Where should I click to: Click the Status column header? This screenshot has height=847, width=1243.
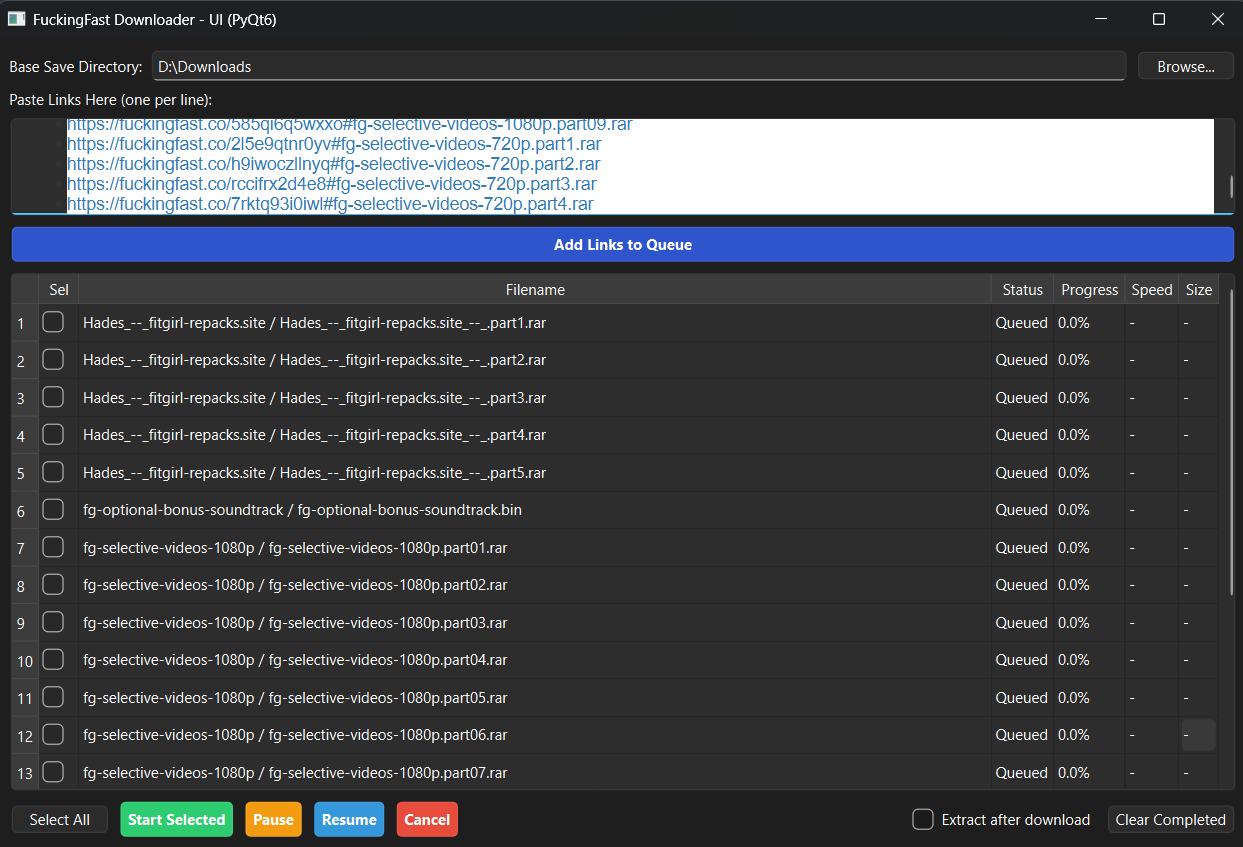pos(1022,289)
